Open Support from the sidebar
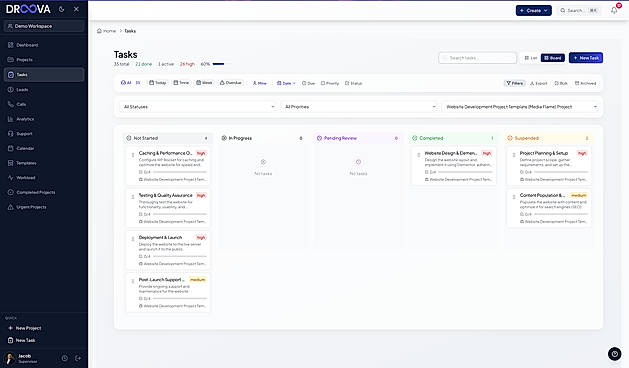 [x=44, y=134]
